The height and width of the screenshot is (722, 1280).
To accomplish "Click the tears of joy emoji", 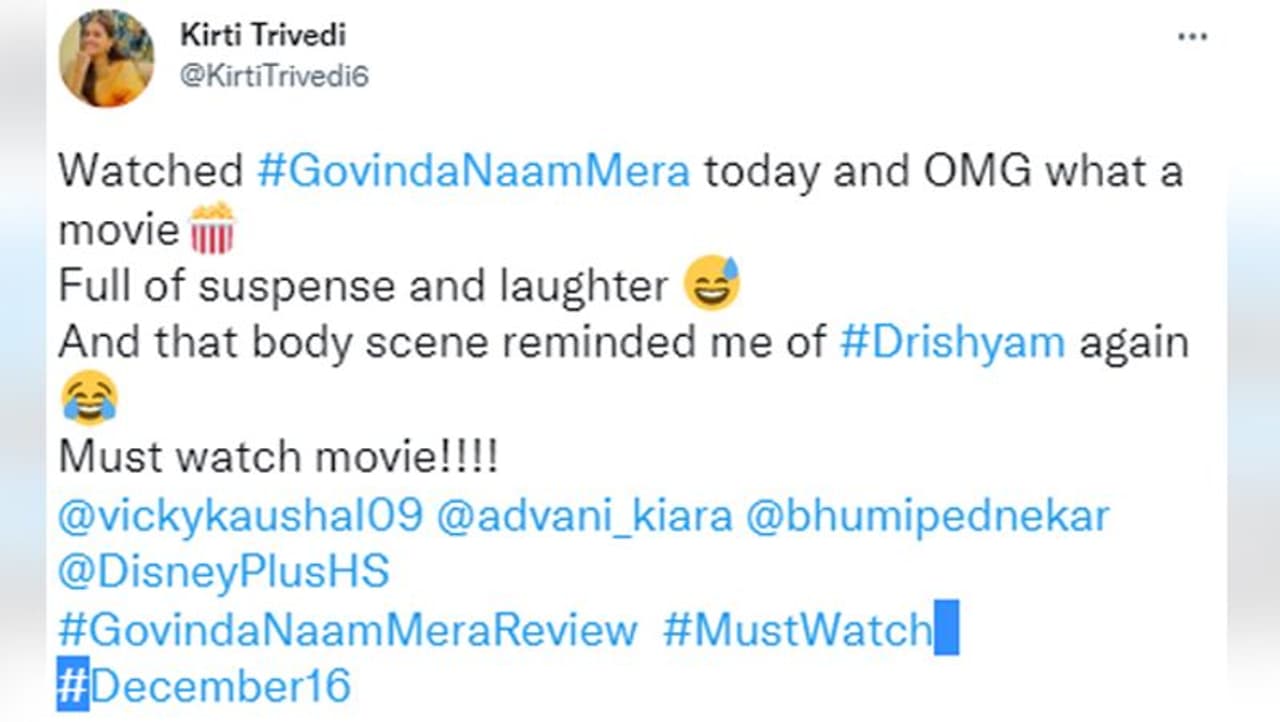I will pos(89,399).
